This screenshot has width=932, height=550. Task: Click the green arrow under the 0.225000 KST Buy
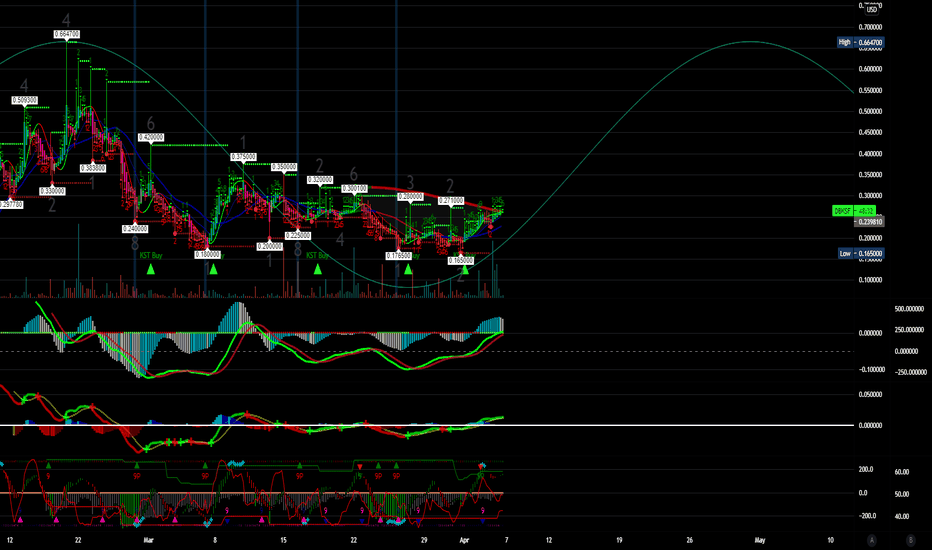(x=318, y=269)
